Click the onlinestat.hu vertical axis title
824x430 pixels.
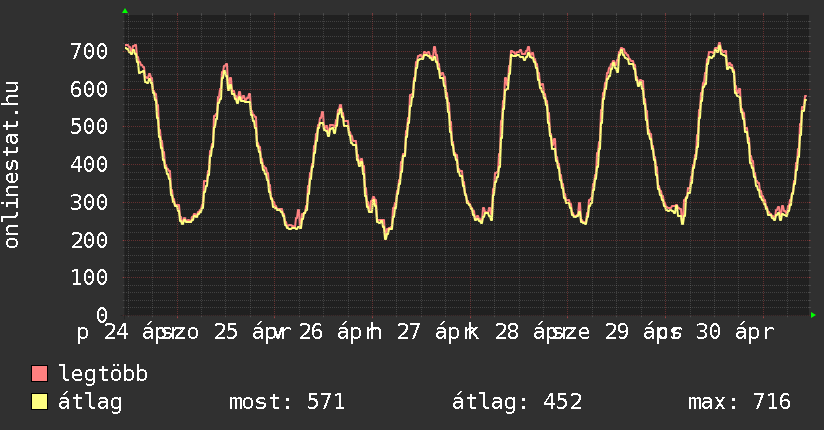click(x=11, y=165)
